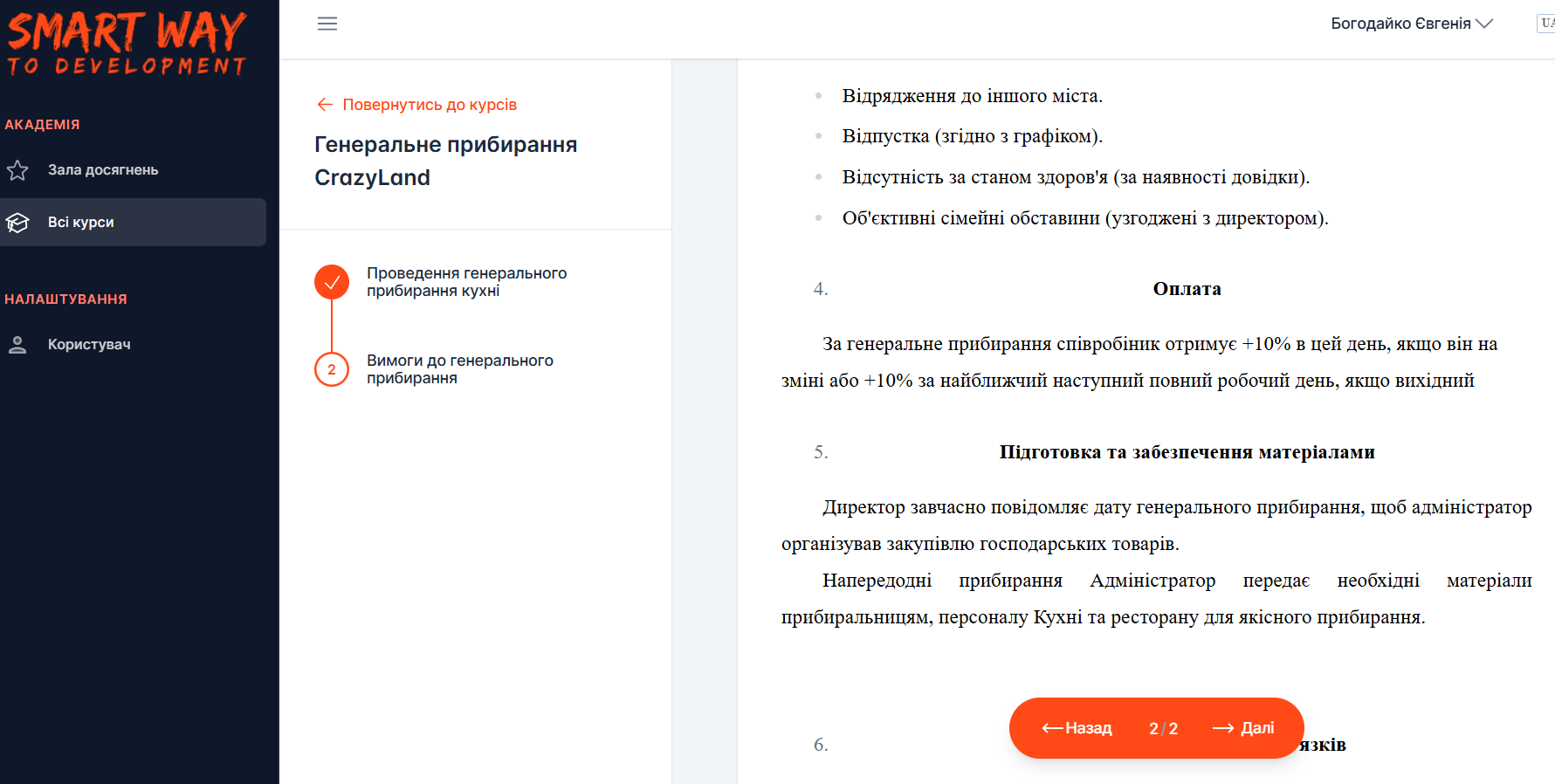This screenshot has width=1555, height=784.
Task: Click the back arrow icon near Повернутись до курсів
Action: click(325, 105)
